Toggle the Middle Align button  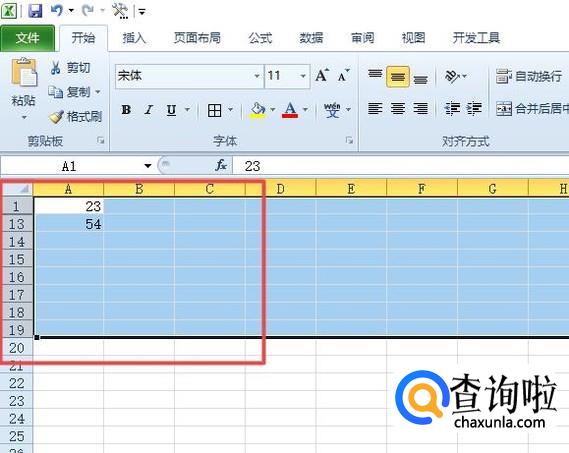pyautogui.click(x=398, y=77)
